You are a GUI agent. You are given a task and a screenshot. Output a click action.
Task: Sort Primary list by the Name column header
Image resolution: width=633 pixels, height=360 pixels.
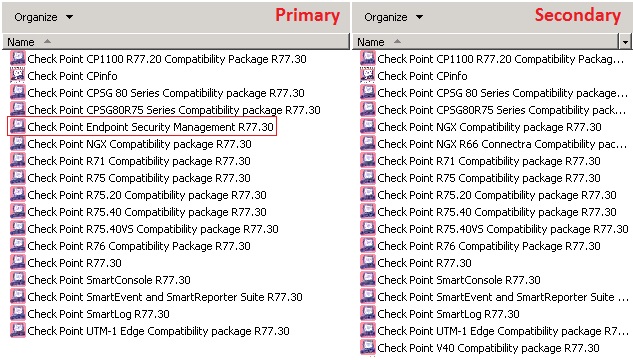coord(176,42)
